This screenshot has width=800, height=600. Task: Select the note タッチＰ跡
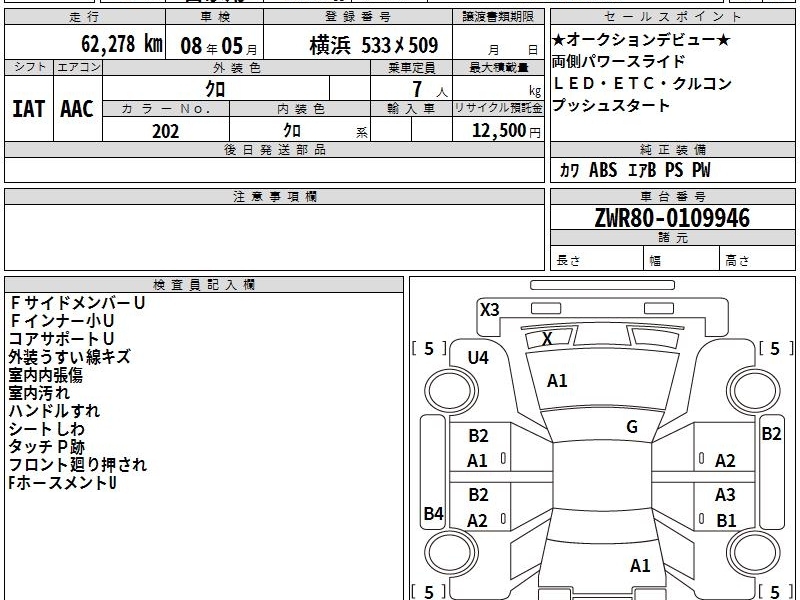[x=46, y=446]
